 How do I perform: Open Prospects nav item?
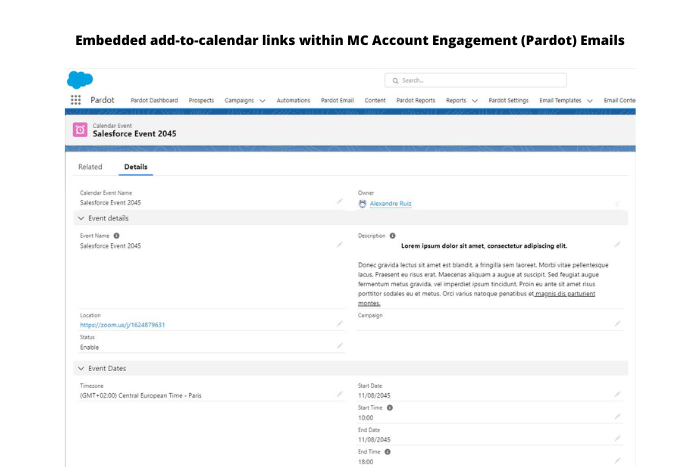[201, 100]
